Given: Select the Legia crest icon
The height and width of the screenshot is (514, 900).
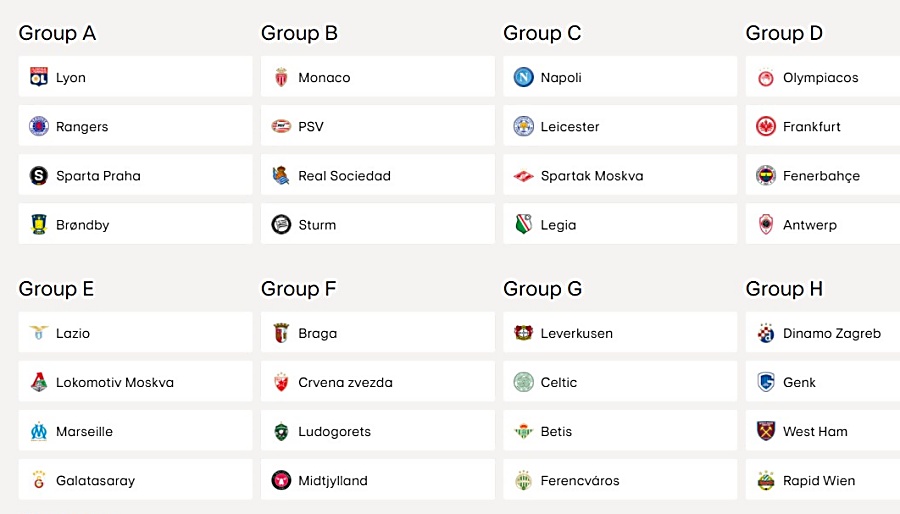Looking at the screenshot, I should (x=523, y=225).
